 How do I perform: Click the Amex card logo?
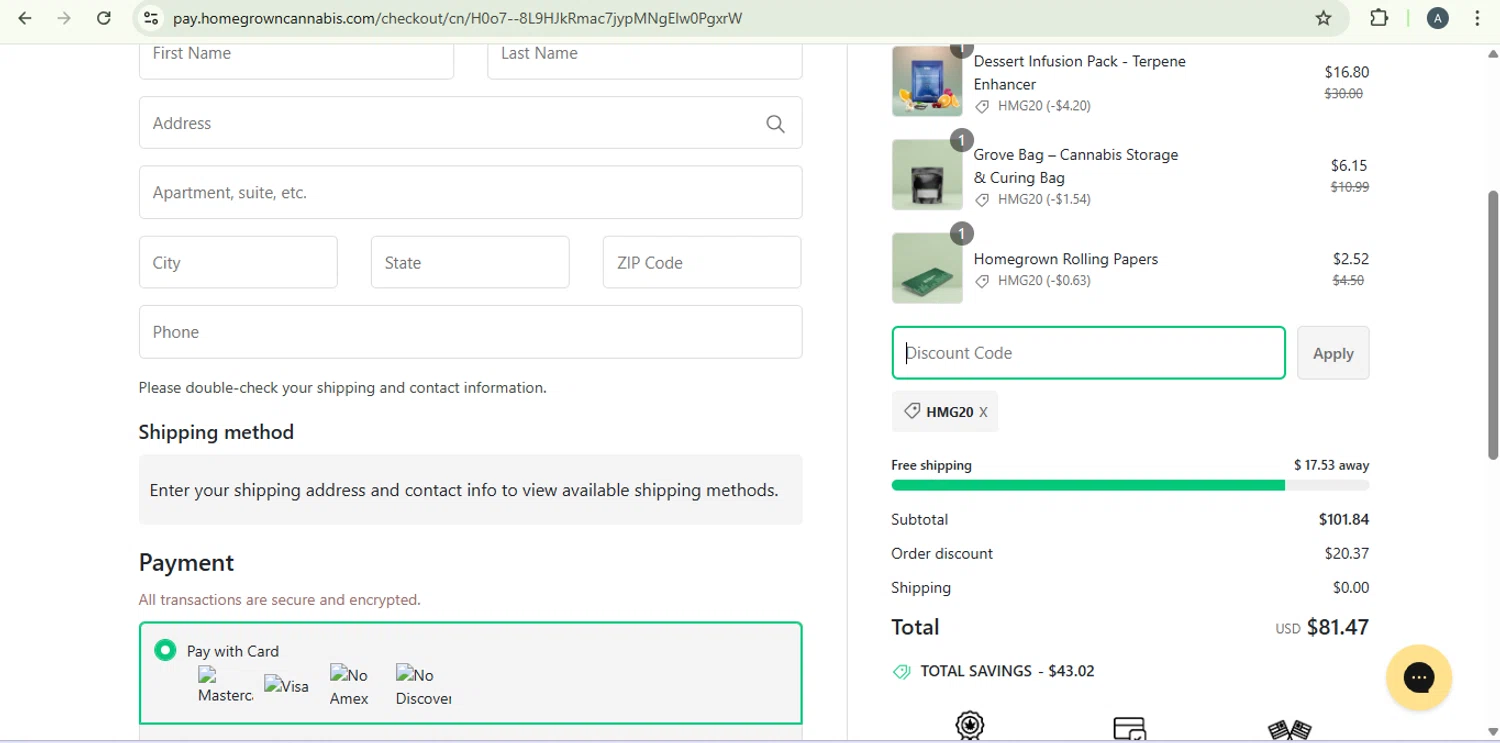coord(349,686)
